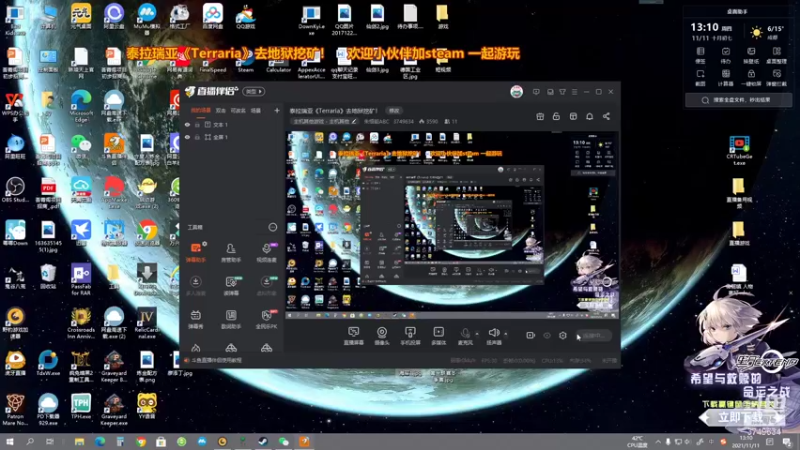
Task: Open the 歌词助手 tool
Action: click(231, 319)
